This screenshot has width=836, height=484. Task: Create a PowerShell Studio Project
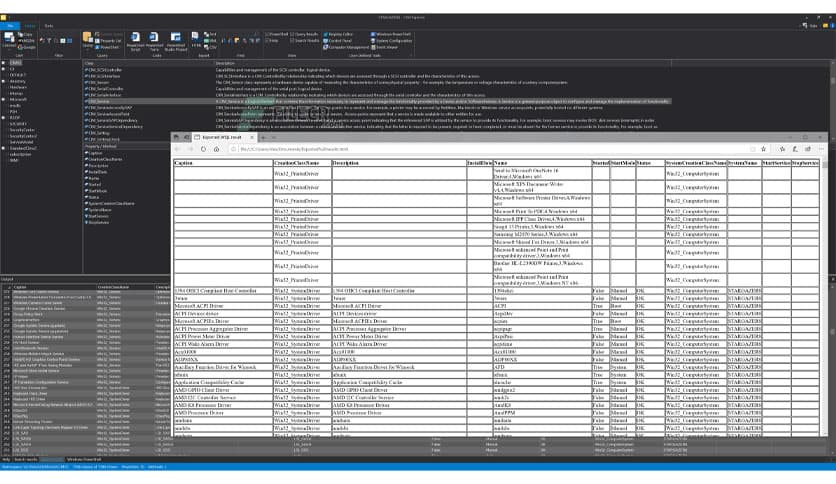176,41
